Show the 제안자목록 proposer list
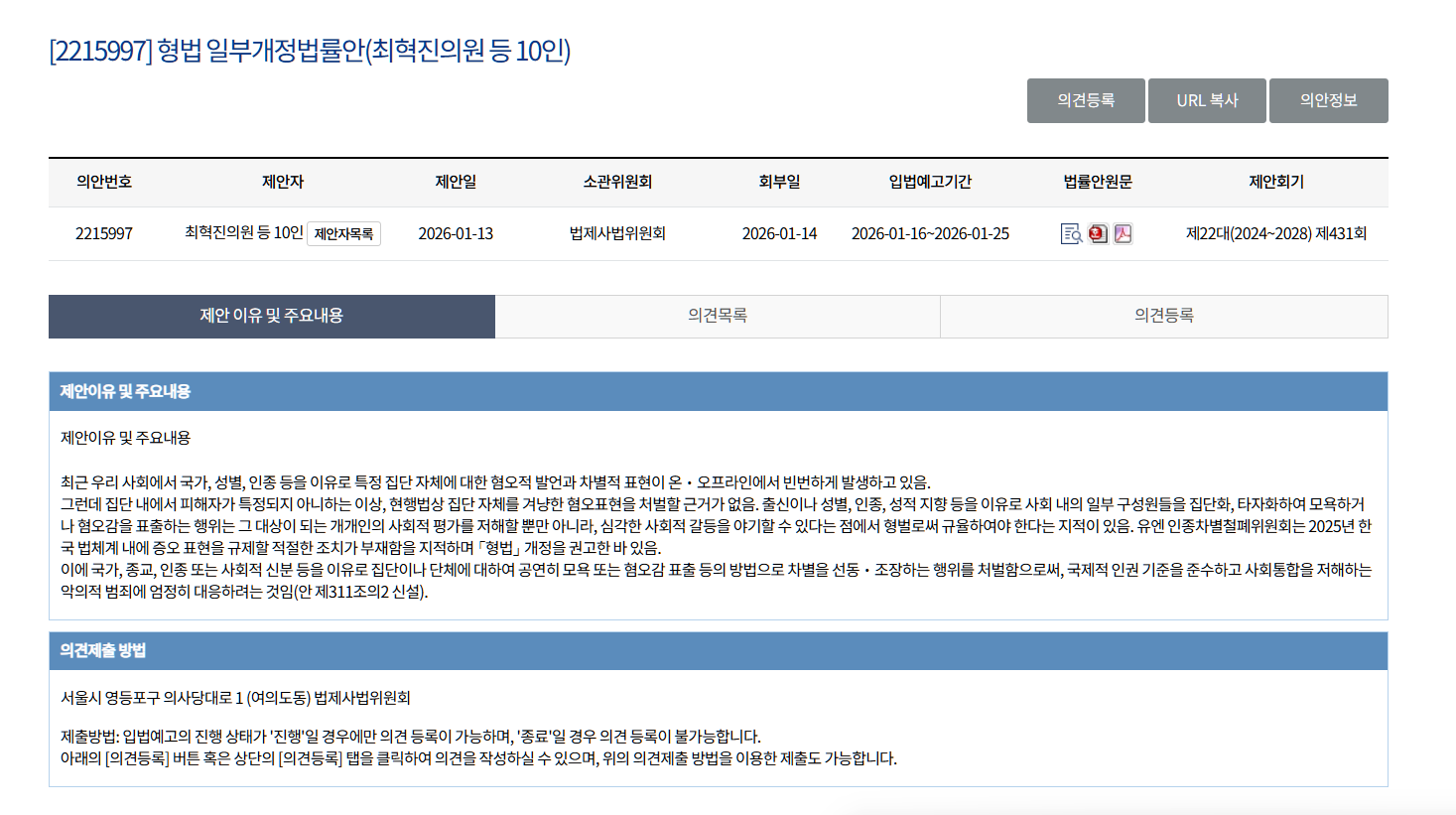This screenshot has height=815, width=1456. point(343,234)
